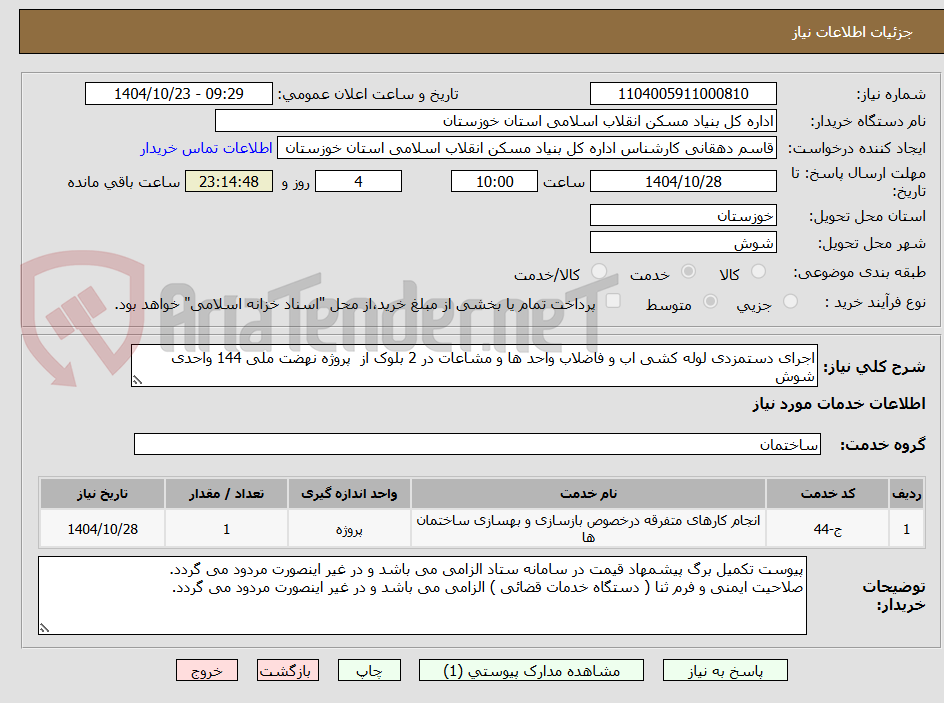
Task: Click the تعداد / مقدار column header
Action: point(226,494)
